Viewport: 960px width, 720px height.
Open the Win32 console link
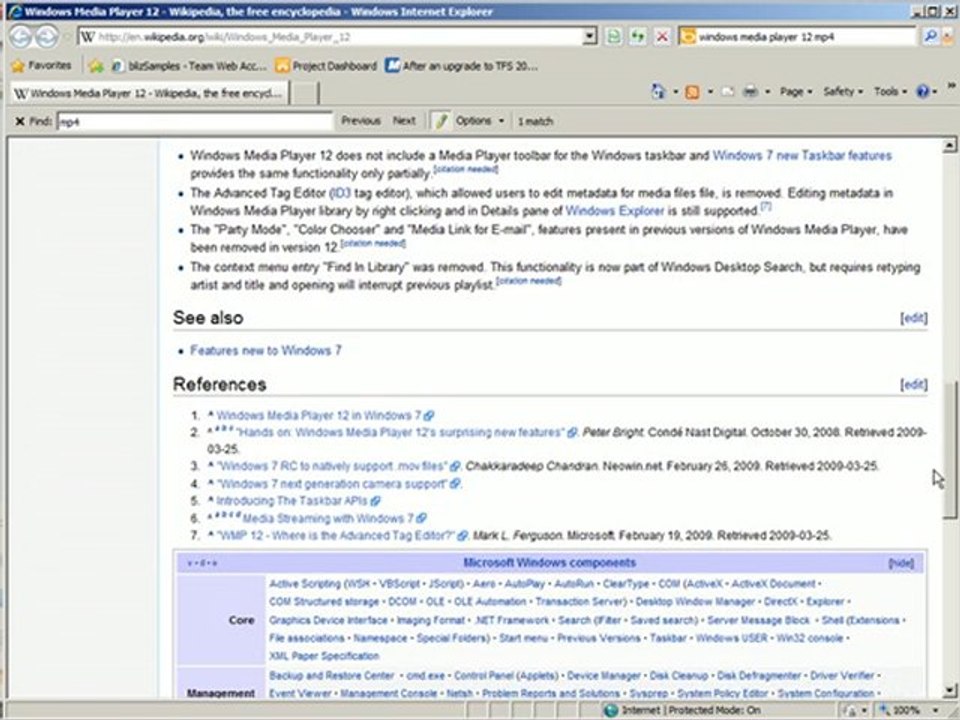click(809, 638)
